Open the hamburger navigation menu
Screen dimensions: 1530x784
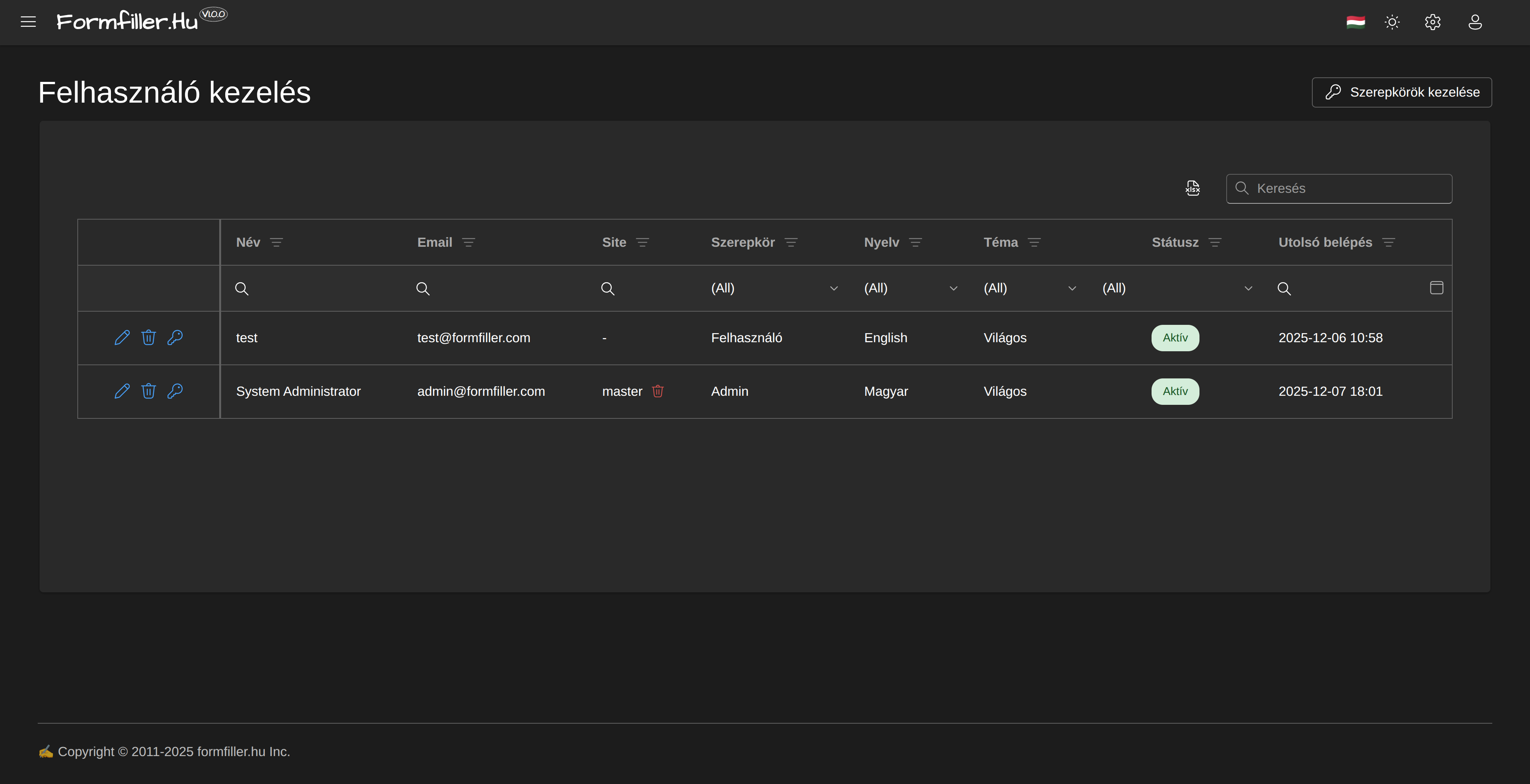[28, 22]
